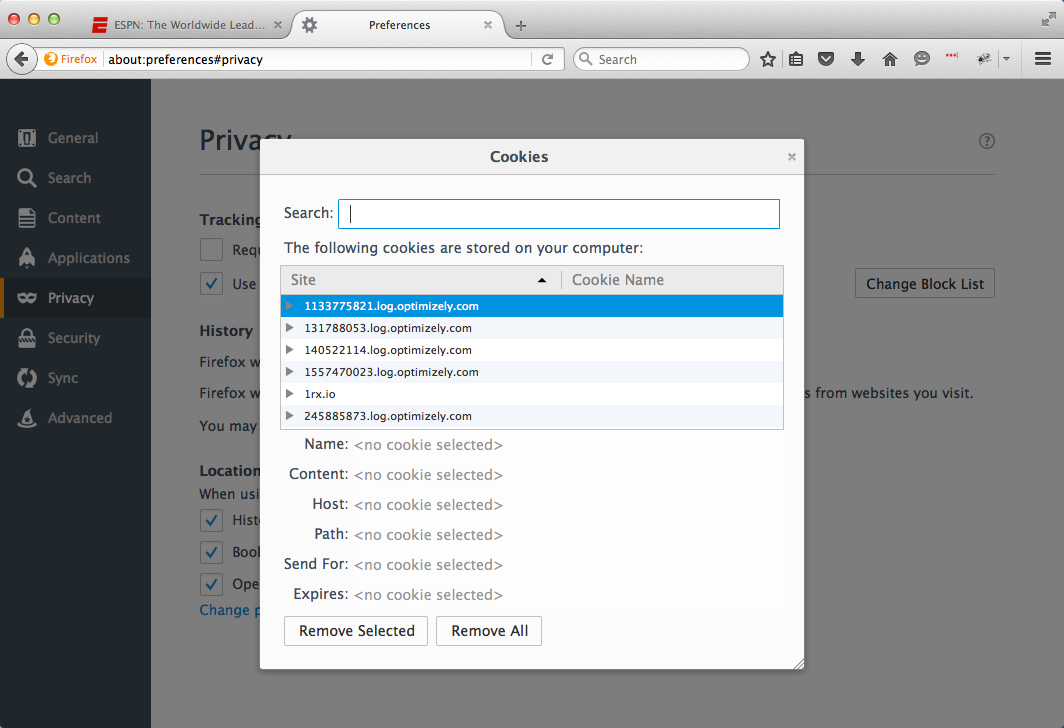Close the Preferences tab
The height and width of the screenshot is (728, 1064).
(x=487, y=25)
